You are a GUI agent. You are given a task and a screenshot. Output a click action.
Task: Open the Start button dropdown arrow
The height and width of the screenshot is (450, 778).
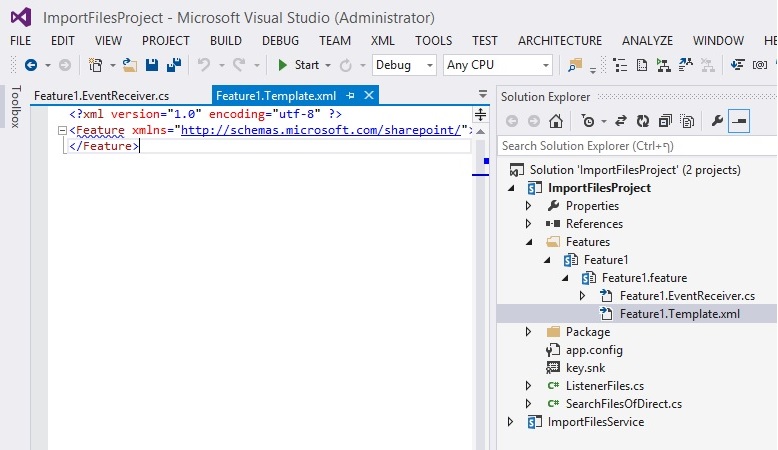pos(327,65)
